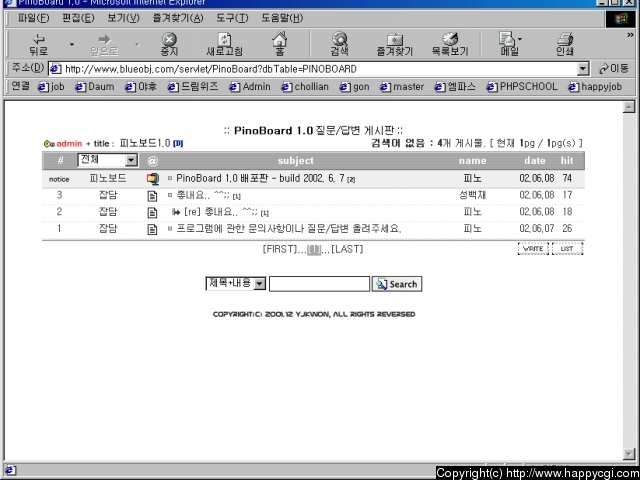Click the notice post monitor icon

[153, 179]
